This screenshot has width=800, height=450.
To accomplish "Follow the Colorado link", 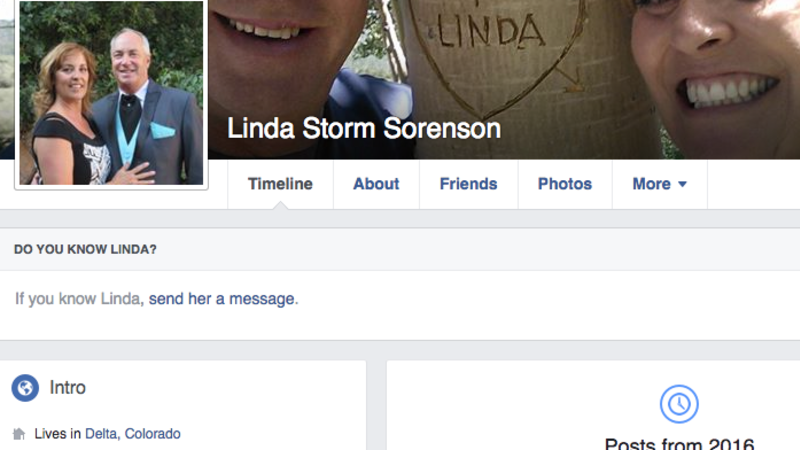I will point(153,434).
